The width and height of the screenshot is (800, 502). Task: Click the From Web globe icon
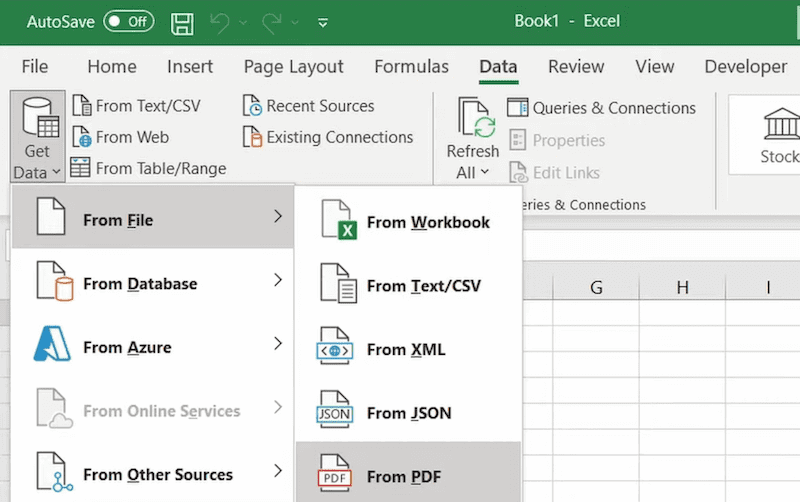[x=82, y=137]
